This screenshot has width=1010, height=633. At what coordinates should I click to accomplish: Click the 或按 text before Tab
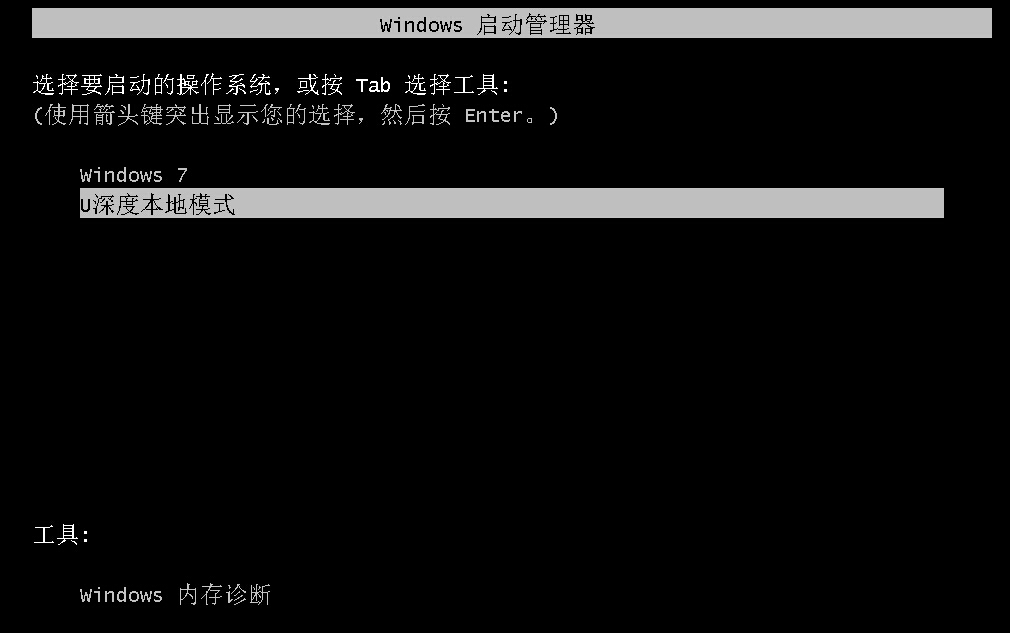coord(319,85)
